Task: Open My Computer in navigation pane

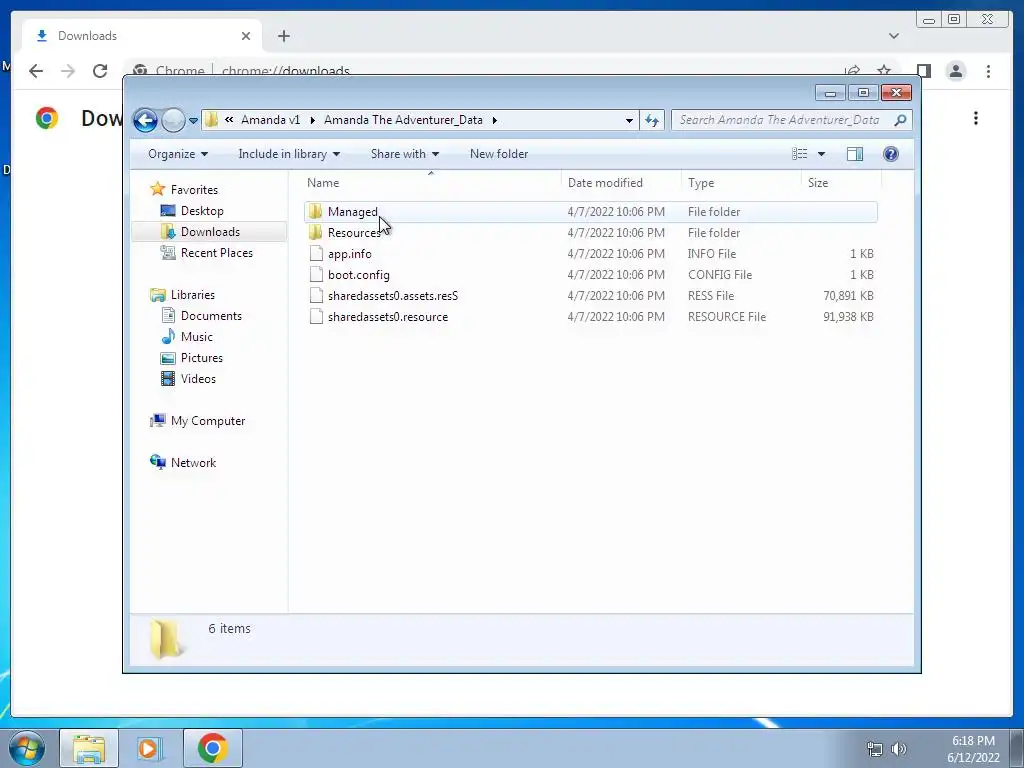Action: pyautogui.click(x=208, y=421)
